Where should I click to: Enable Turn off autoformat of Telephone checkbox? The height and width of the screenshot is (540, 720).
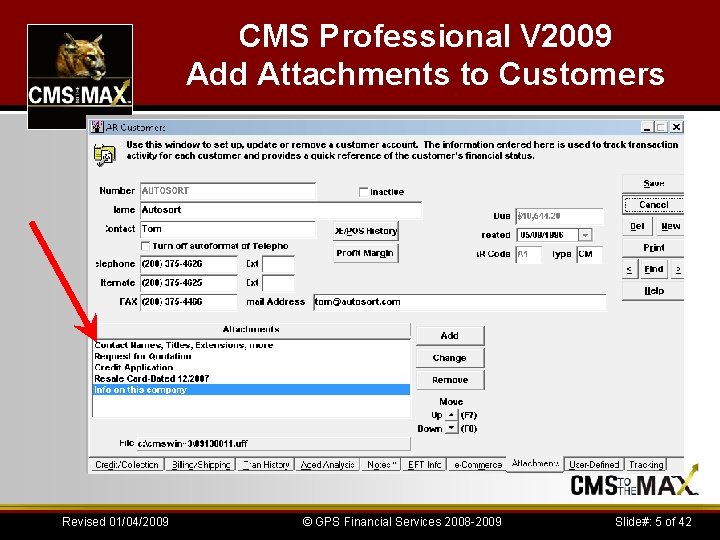tap(145, 246)
